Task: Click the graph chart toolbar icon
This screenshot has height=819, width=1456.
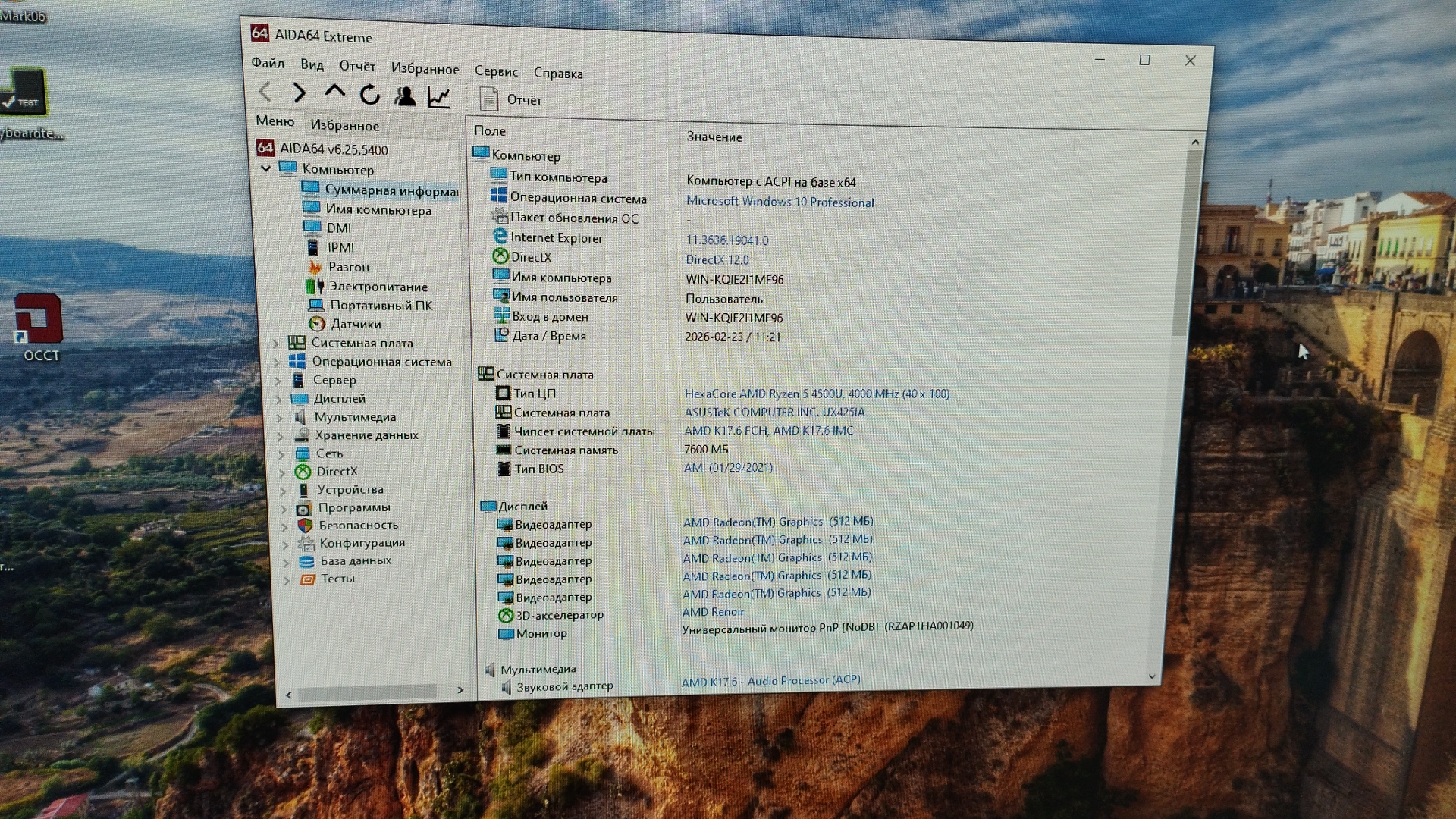Action: point(439,97)
